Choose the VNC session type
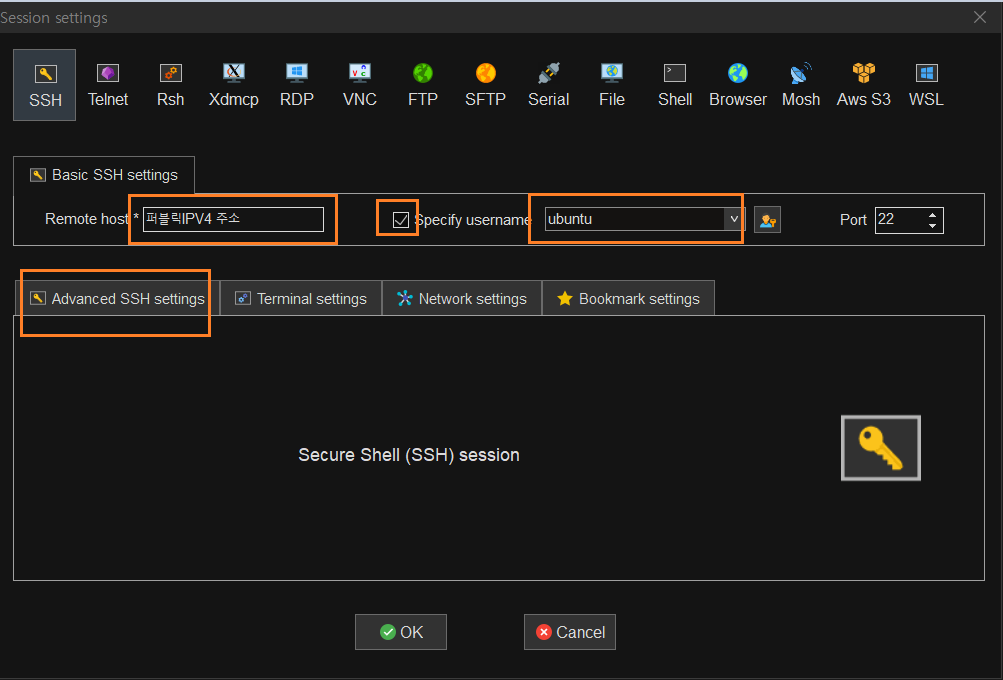1003x680 pixels. [x=359, y=85]
